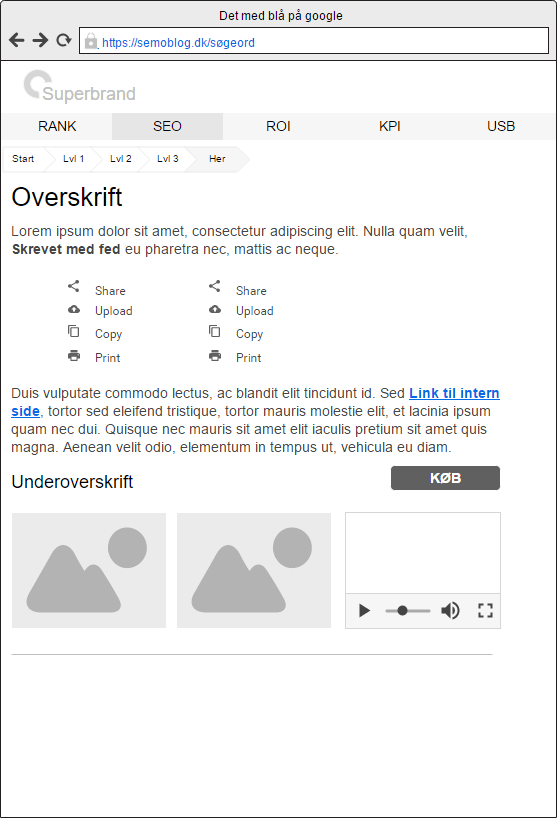The width and height of the screenshot is (557, 818).
Task: Click the padlock icon in address bar
Action: pos(91,41)
